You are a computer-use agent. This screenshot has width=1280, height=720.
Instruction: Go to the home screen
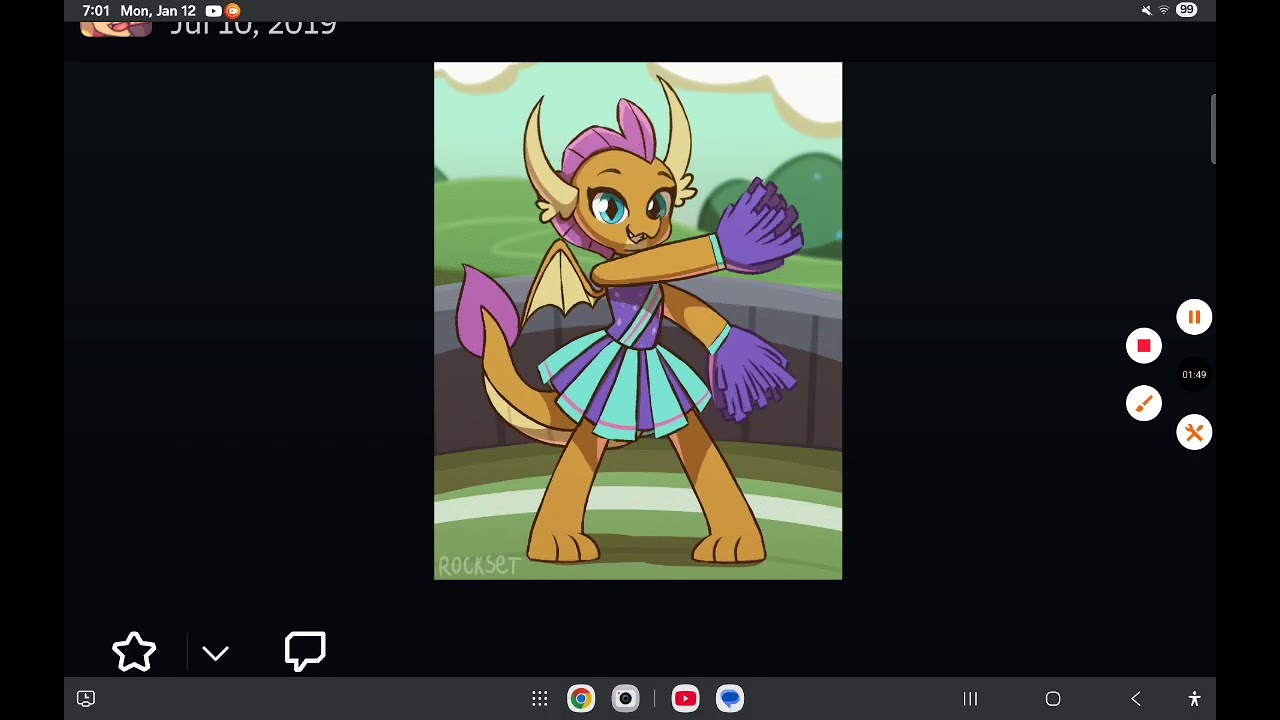[1053, 699]
